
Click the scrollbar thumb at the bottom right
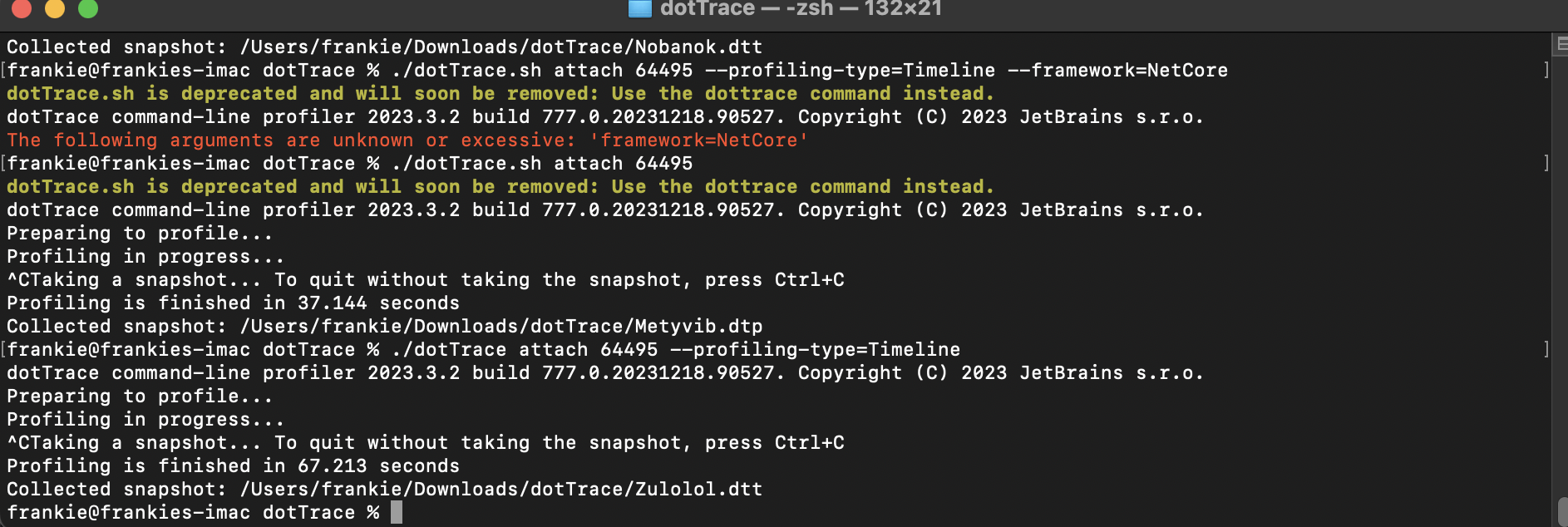tap(1561, 512)
